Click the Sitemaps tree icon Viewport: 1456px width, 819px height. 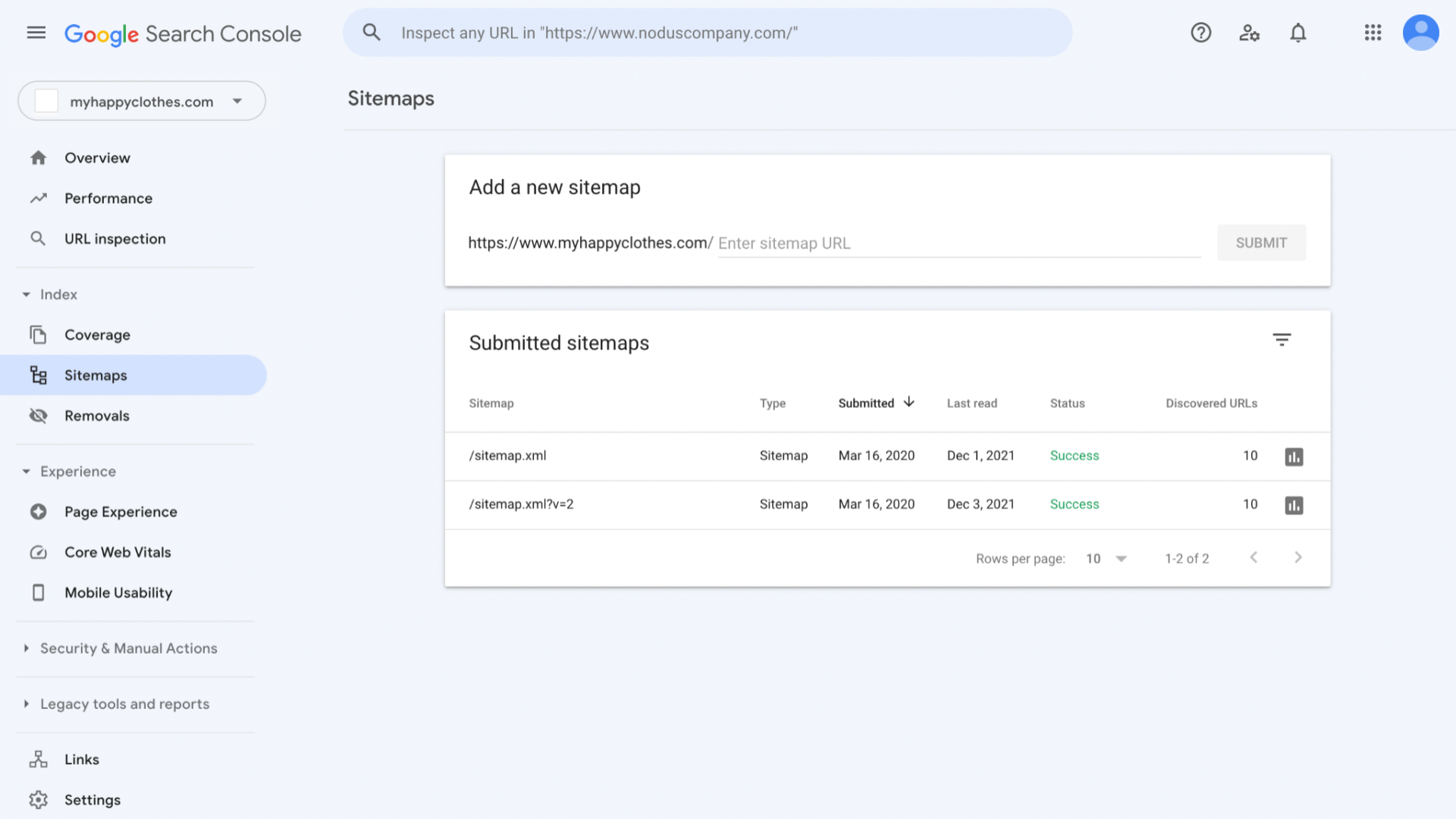coord(38,375)
